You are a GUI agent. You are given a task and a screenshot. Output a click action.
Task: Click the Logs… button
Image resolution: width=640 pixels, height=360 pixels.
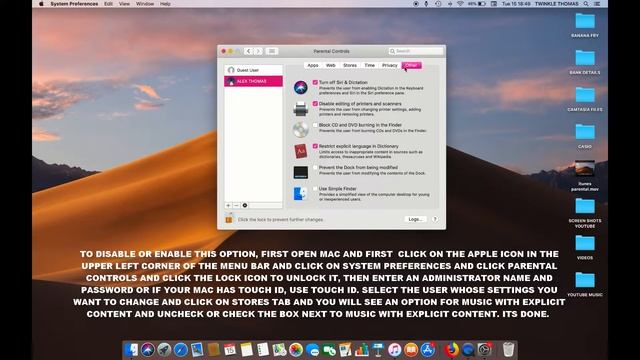point(415,219)
